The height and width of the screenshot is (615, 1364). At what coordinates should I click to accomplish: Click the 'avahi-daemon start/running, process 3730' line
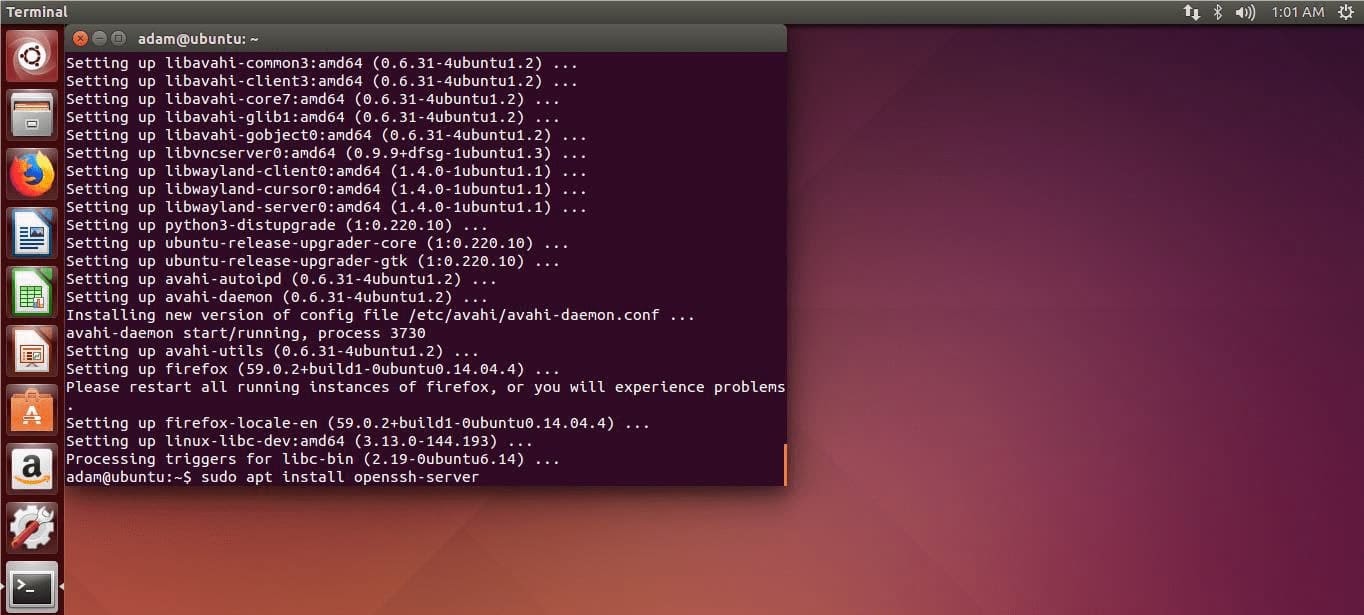pos(245,333)
